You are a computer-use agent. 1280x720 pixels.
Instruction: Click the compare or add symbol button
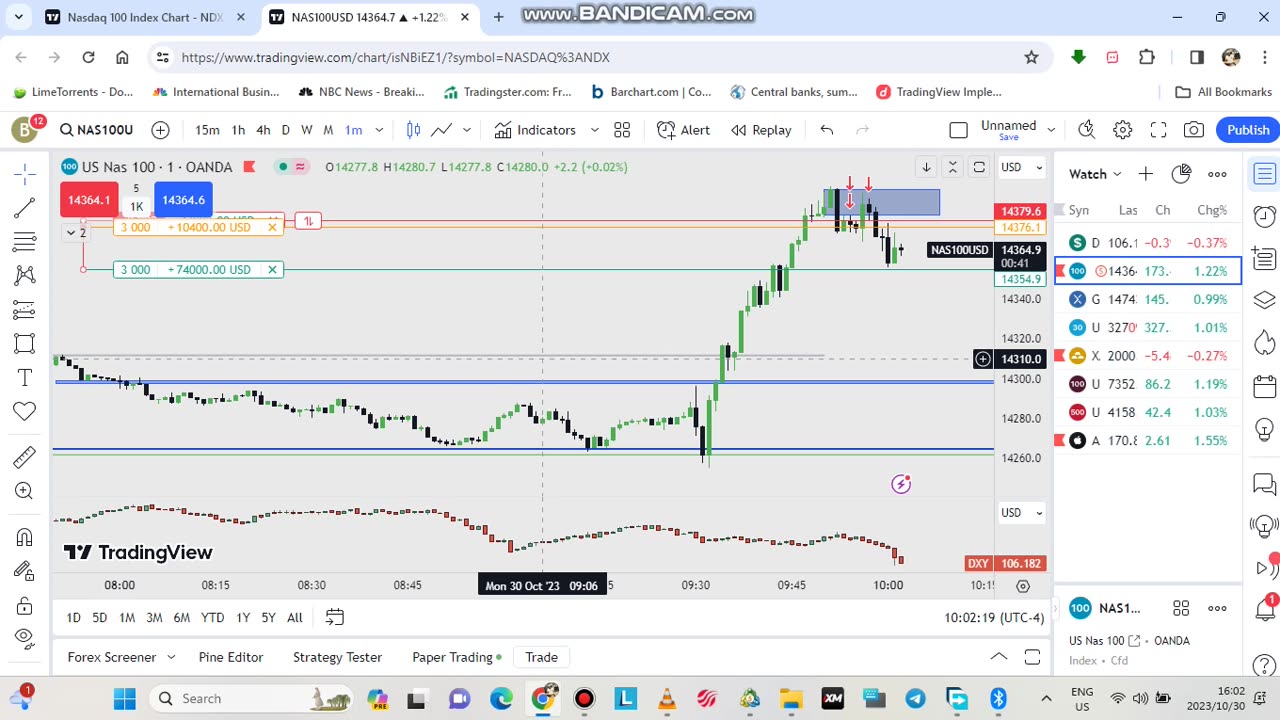tap(160, 130)
